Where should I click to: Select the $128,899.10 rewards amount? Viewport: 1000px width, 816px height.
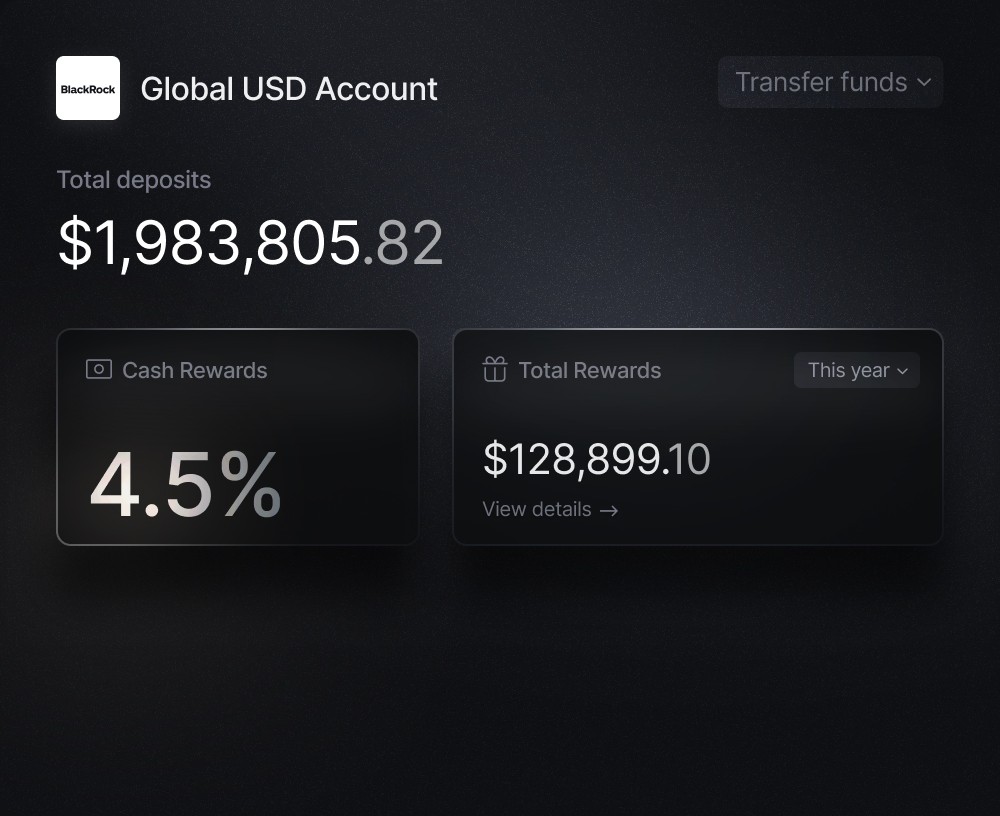pyautogui.click(x=596, y=459)
